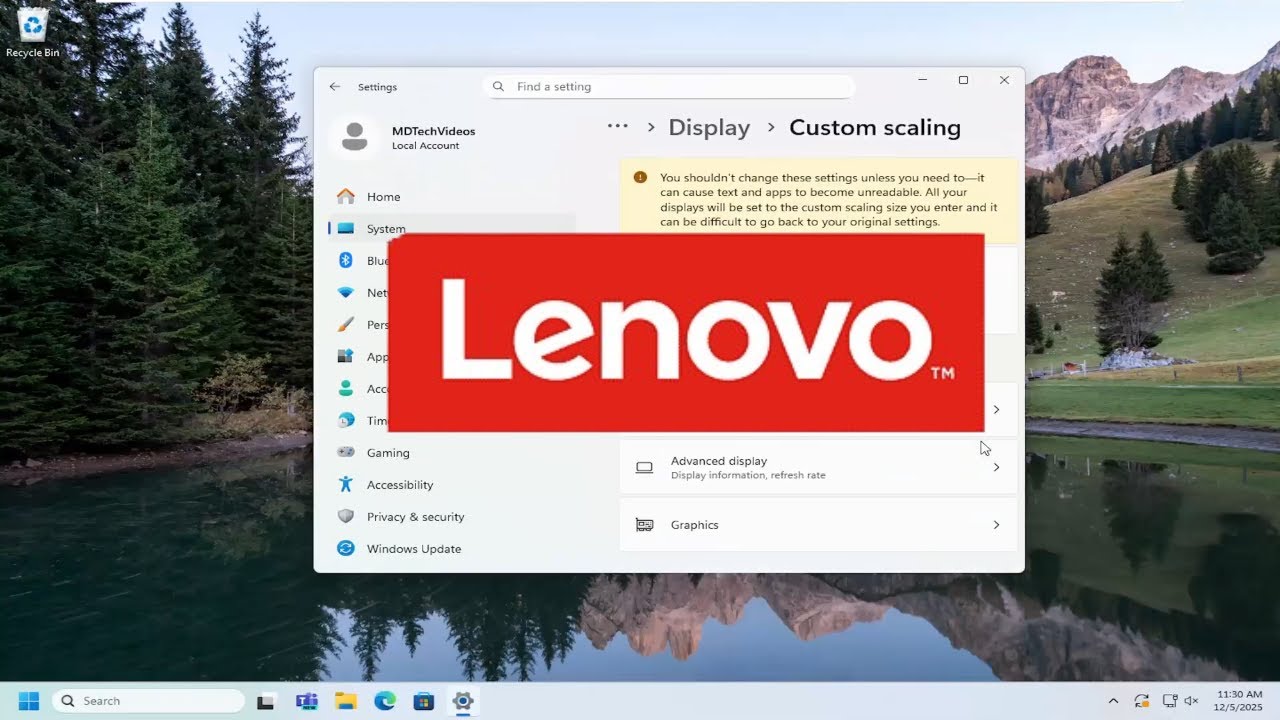Maximize the Settings window

[963, 80]
